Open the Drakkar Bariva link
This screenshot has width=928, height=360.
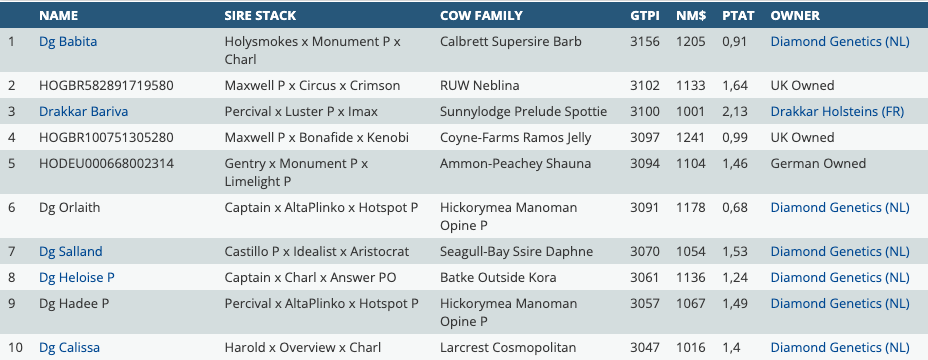point(83,111)
